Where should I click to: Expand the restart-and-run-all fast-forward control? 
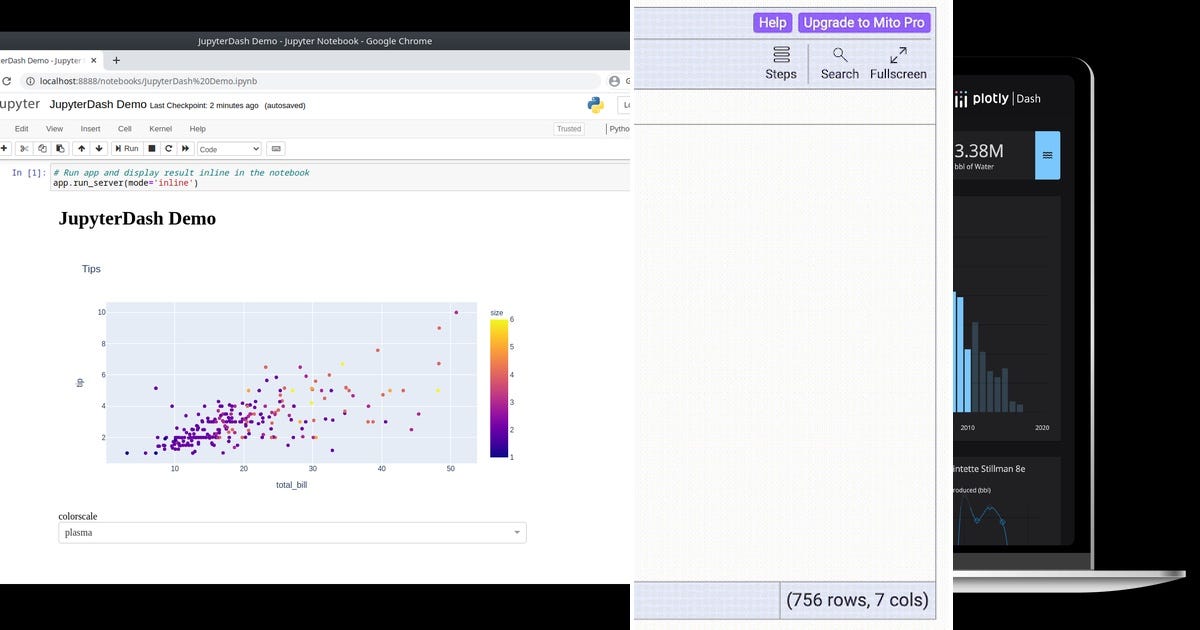coord(184,148)
